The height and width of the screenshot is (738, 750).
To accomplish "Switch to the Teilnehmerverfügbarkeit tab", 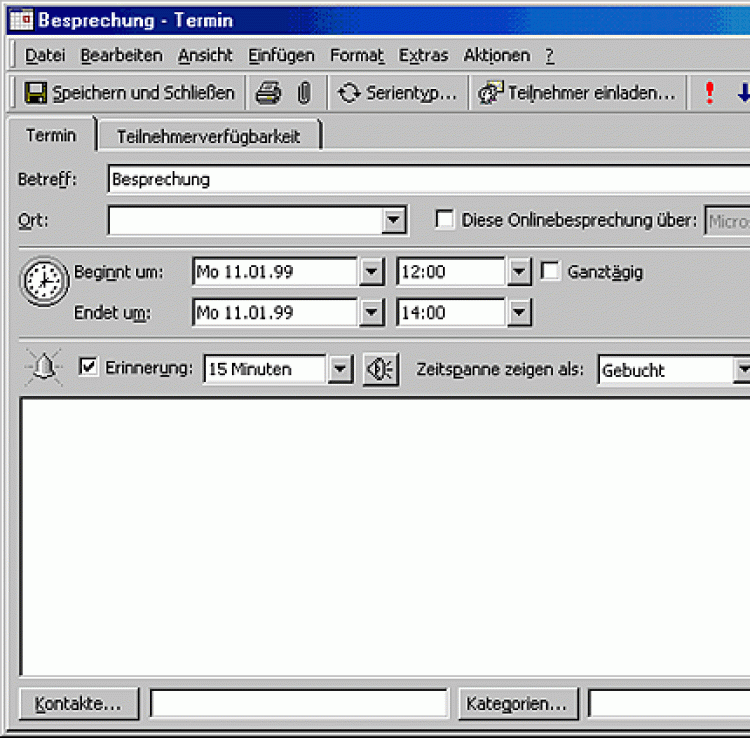I will point(208,136).
